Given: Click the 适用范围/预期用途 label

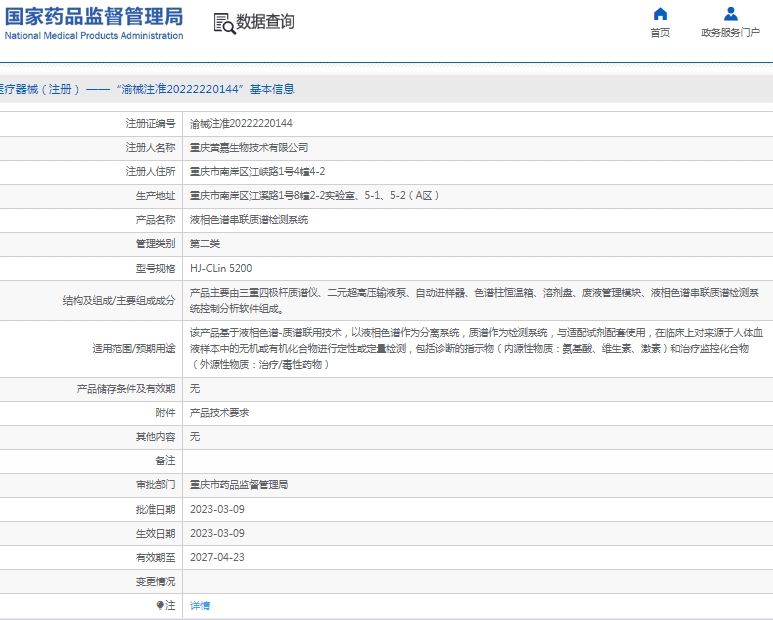Looking at the screenshot, I should point(134,348).
